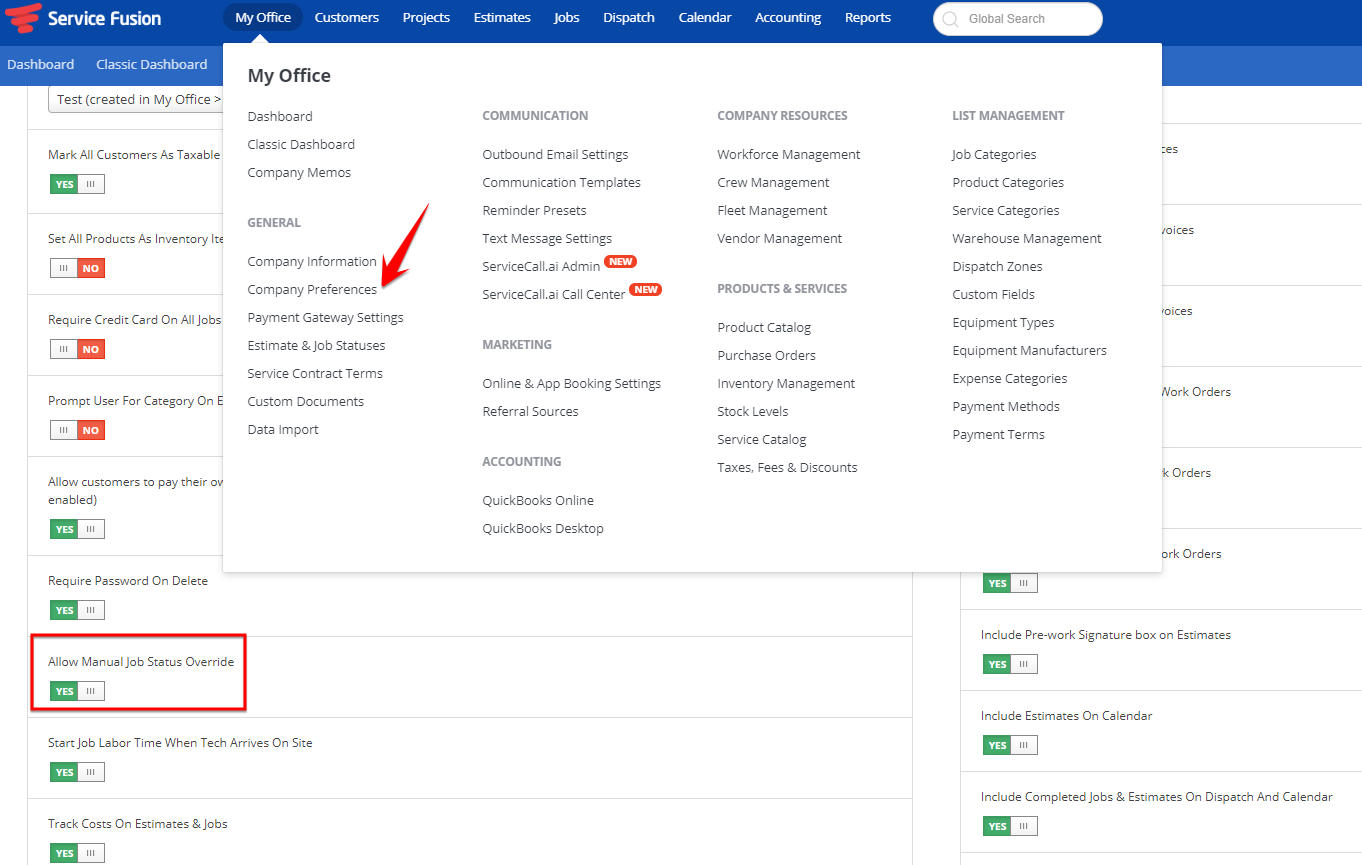Open QuickBooks Online settings
Screen dimensions: 1362x865
point(538,500)
